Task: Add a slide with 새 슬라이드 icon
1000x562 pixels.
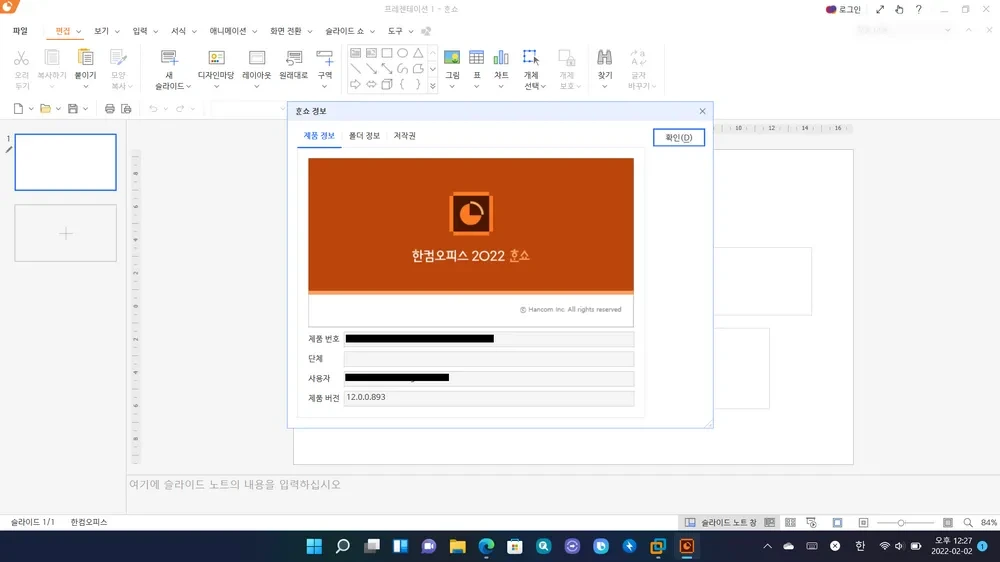Action: 169,57
